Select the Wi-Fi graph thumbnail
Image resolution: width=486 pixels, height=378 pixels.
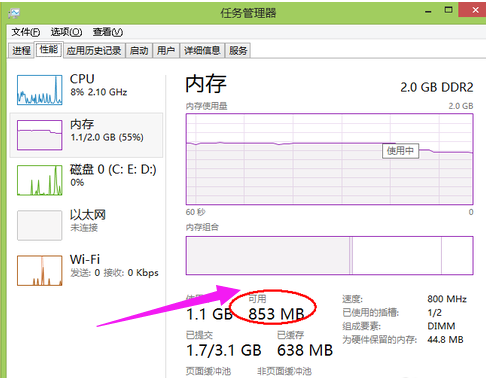point(40,270)
